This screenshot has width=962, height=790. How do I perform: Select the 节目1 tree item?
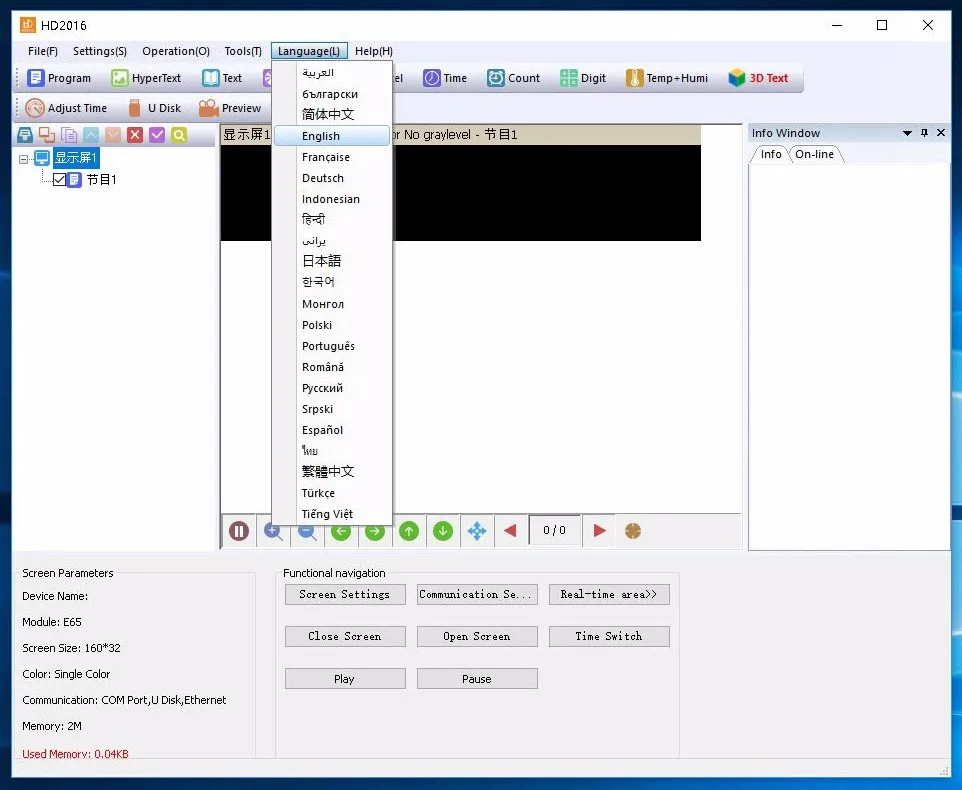click(x=101, y=180)
